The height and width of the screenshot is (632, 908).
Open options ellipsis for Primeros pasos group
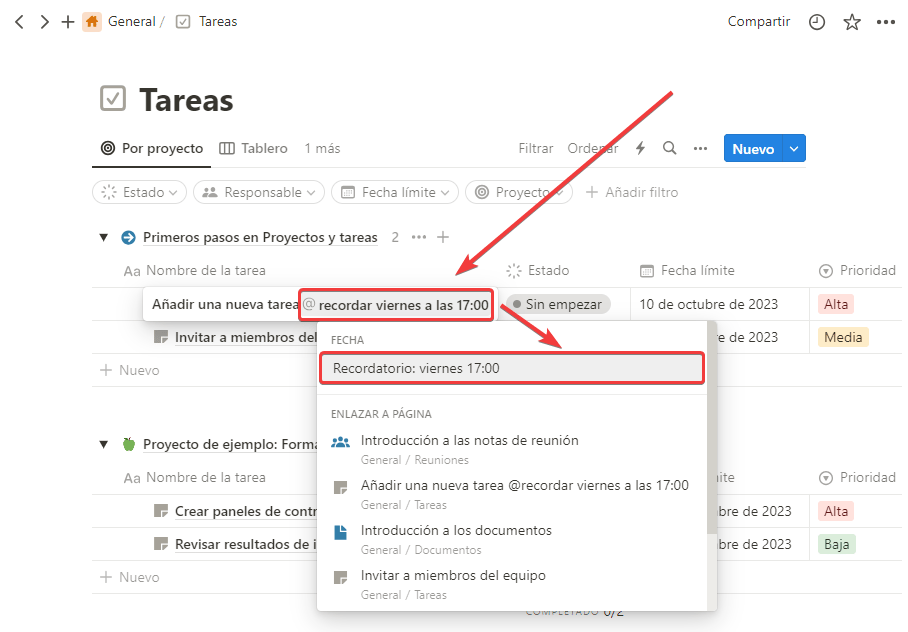click(418, 237)
